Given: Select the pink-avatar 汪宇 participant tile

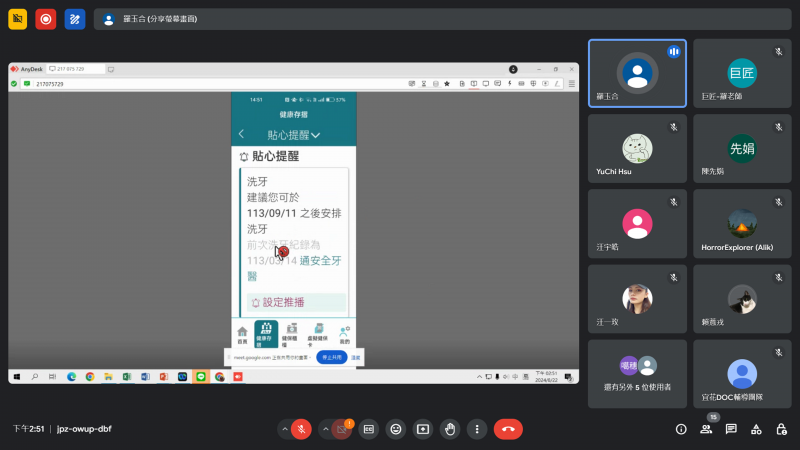Looking at the screenshot, I should pos(637,223).
